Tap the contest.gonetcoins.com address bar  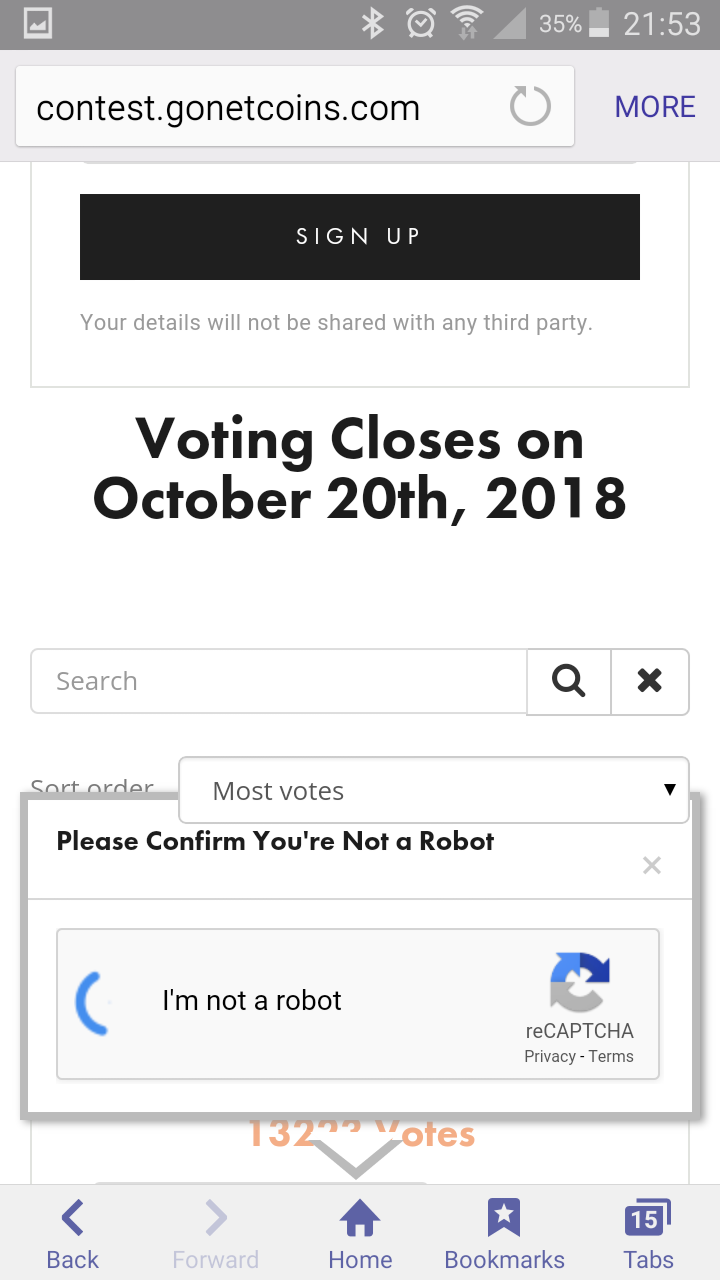click(260, 107)
